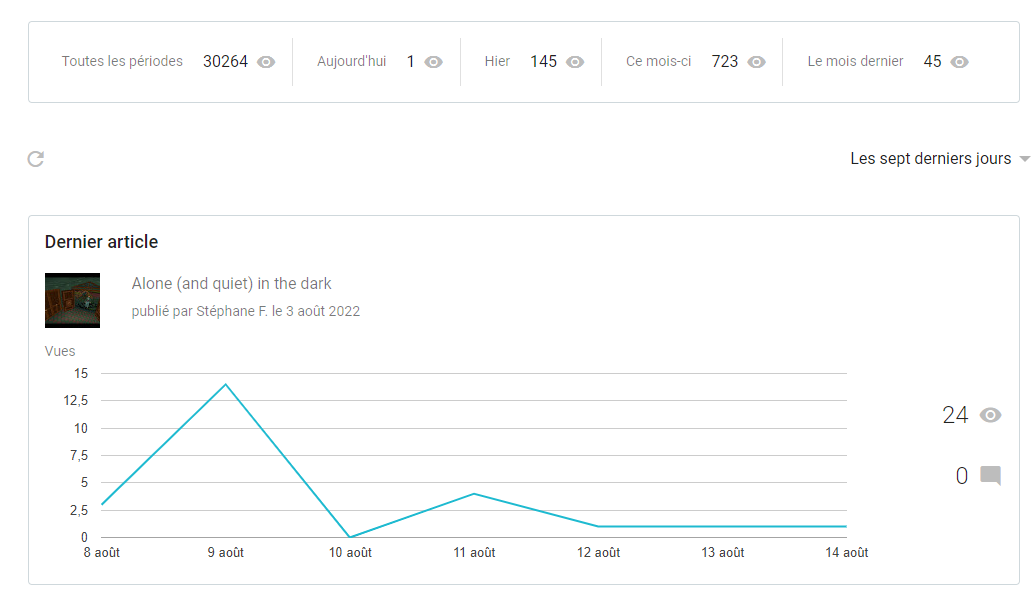This screenshot has height=594, width=1035.
Task: Click the eye icon next to Aujourd'hui count
Action: [434, 62]
